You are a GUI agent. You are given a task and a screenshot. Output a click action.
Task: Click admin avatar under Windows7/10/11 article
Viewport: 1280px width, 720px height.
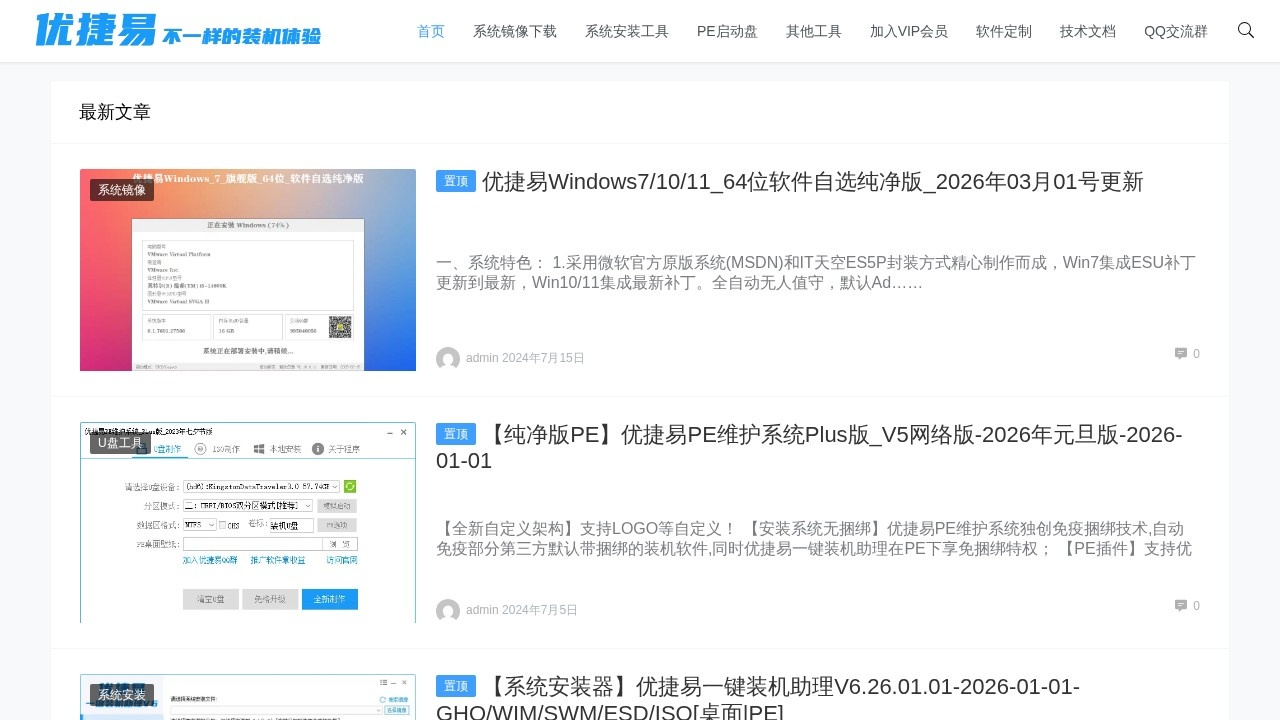[448, 359]
